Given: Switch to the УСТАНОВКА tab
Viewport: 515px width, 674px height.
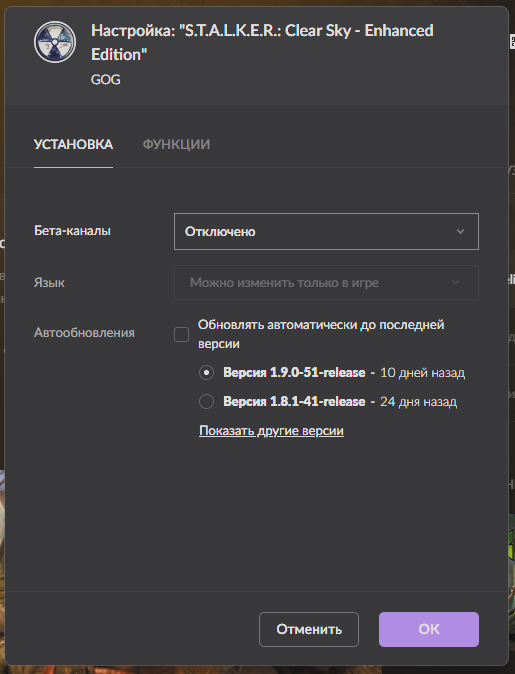Looking at the screenshot, I should (74, 144).
